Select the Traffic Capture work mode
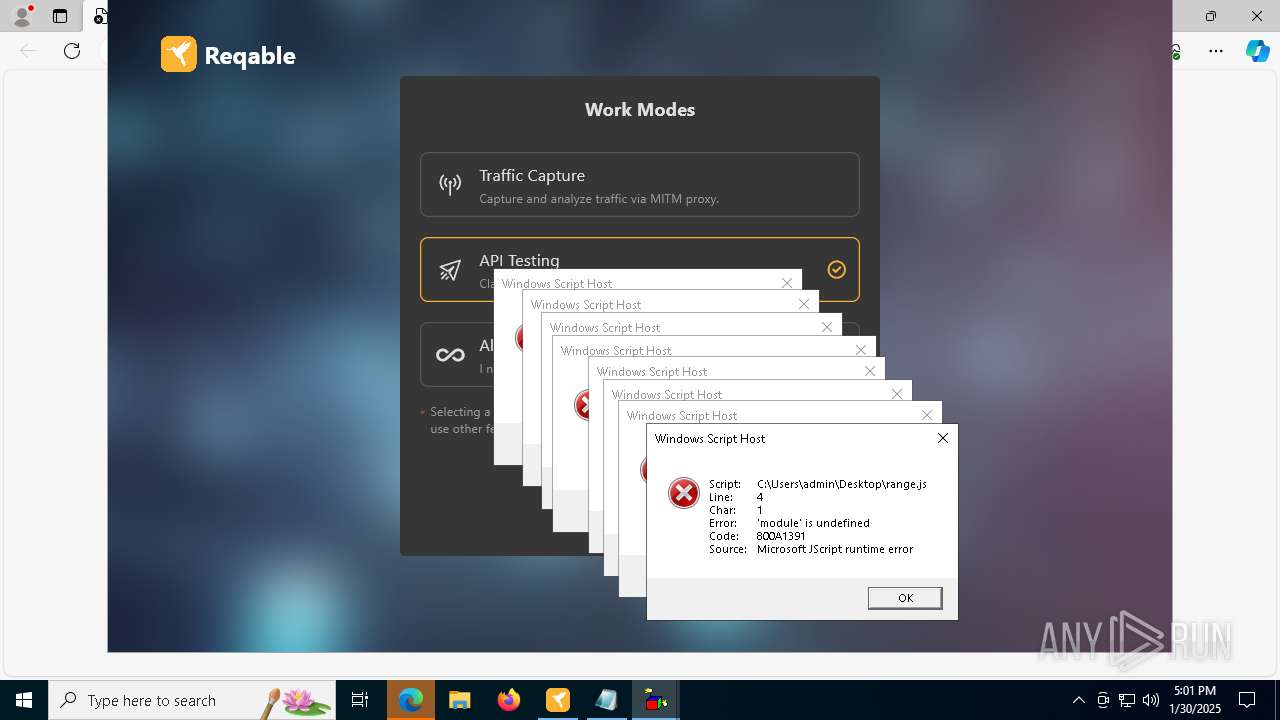This screenshot has width=1280, height=720. (x=640, y=184)
